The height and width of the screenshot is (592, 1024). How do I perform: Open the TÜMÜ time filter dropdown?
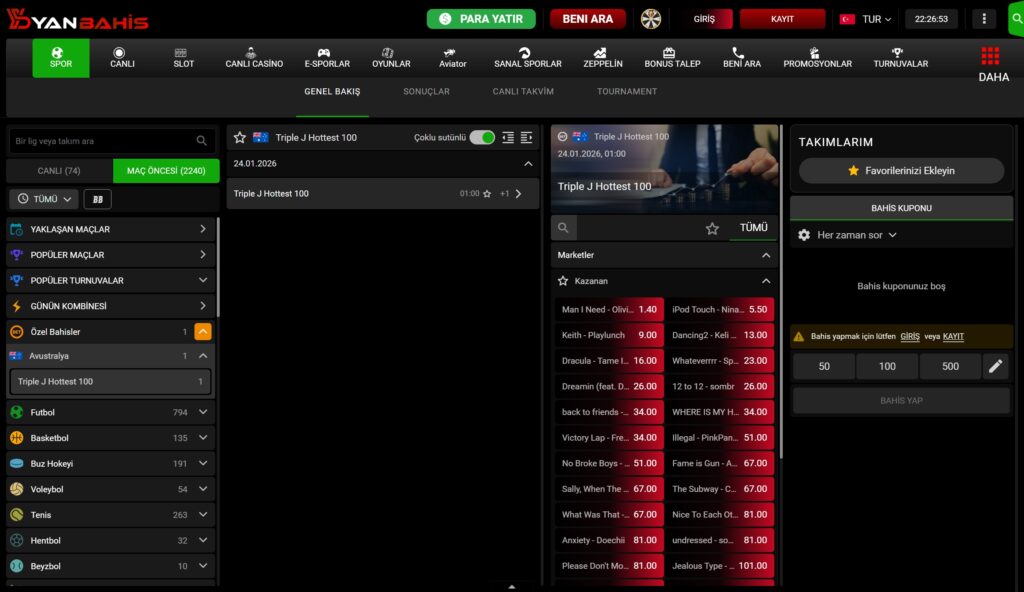coord(44,199)
